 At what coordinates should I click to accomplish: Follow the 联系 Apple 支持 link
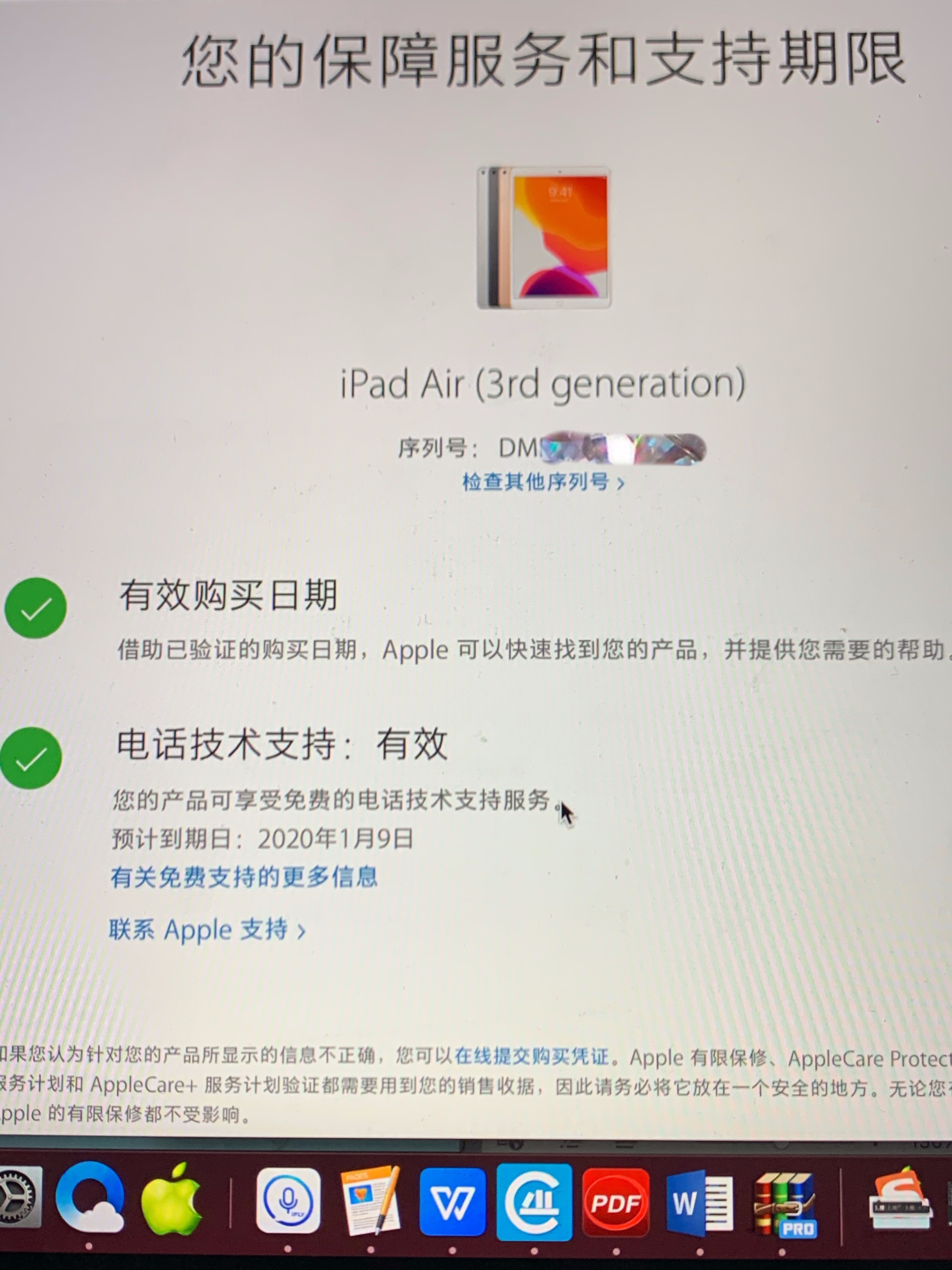(x=207, y=930)
